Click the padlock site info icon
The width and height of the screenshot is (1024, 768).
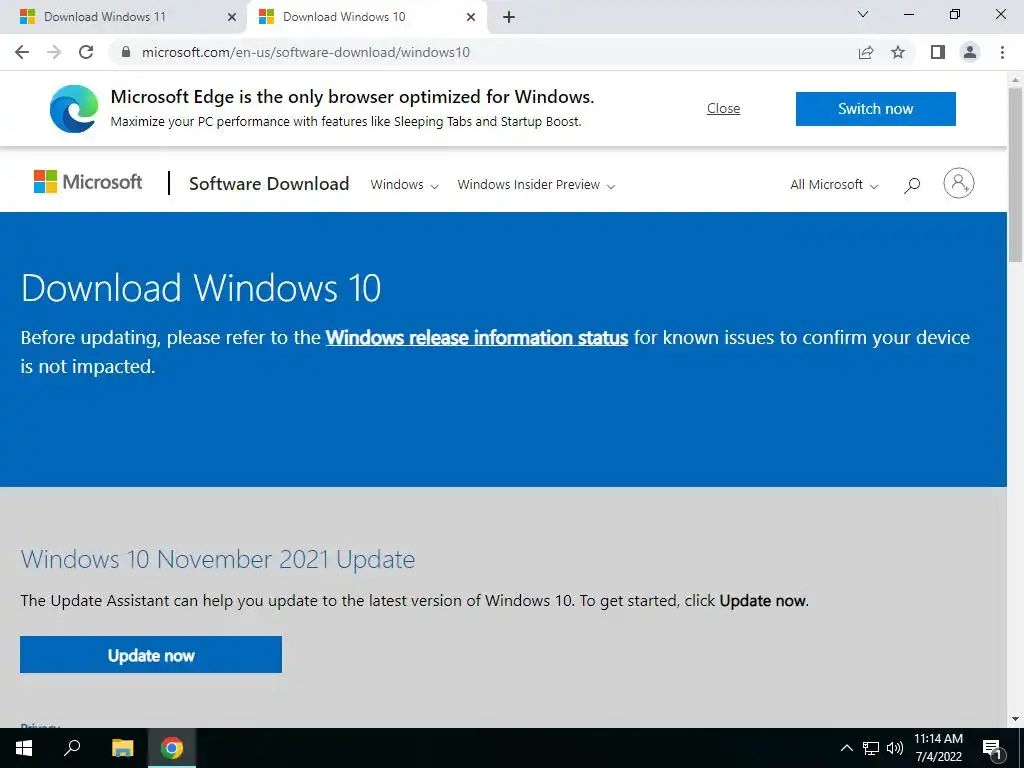(x=126, y=52)
